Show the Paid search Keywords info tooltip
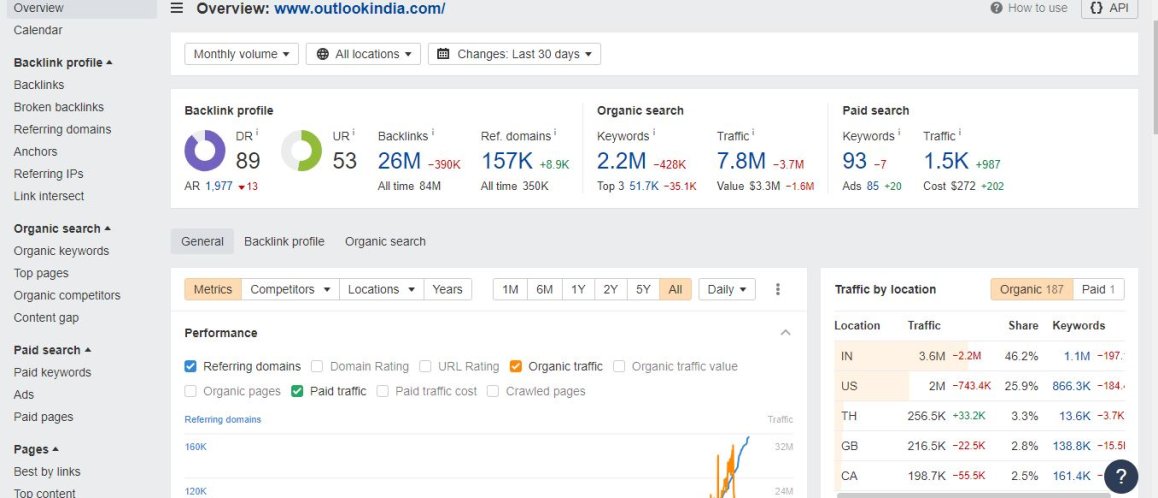Screen dimensions: 1158x498 pyautogui.click(x=899, y=133)
